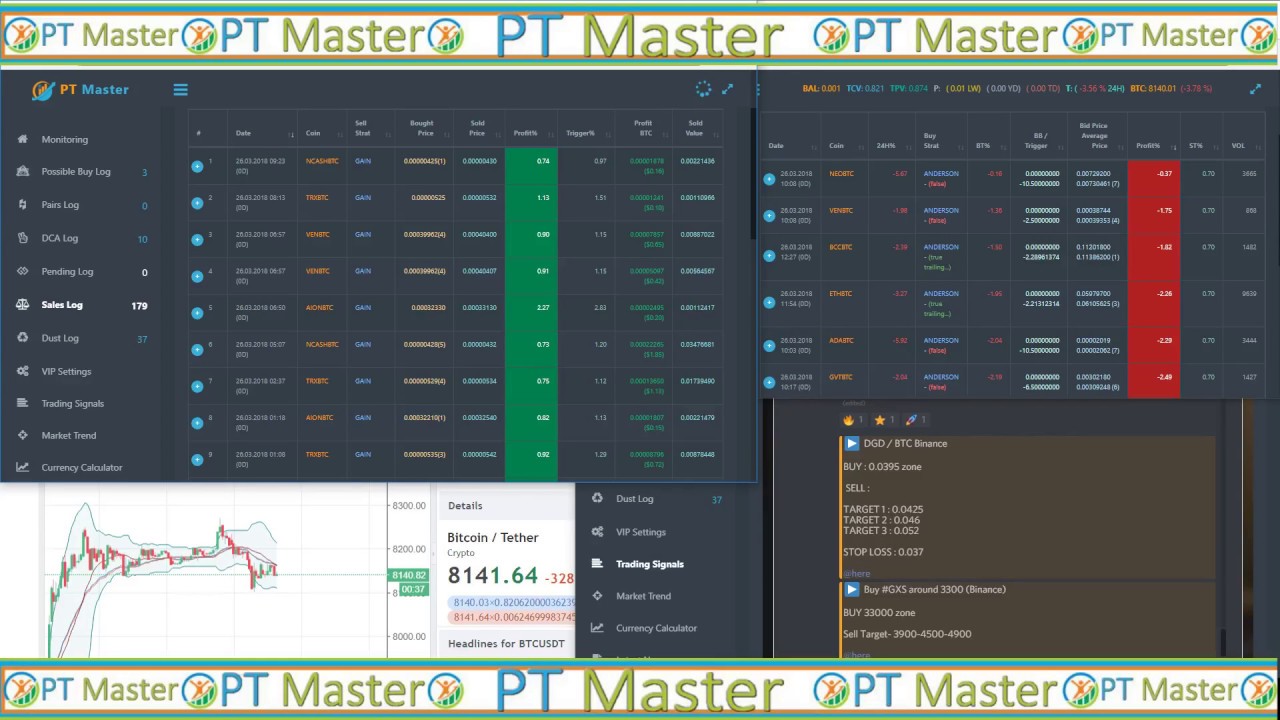Click the Dust Log recycle icon in upper sidebar
Screen dimensions: 1280x720
[x=22, y=338]
